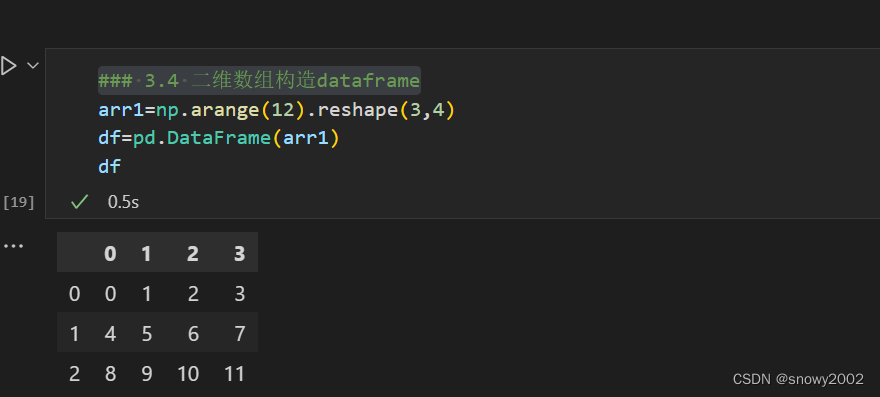Click on the pd.DataFrame(arr1) code line
This screenshot has width=880, height=397.
(x=219, y=138)
